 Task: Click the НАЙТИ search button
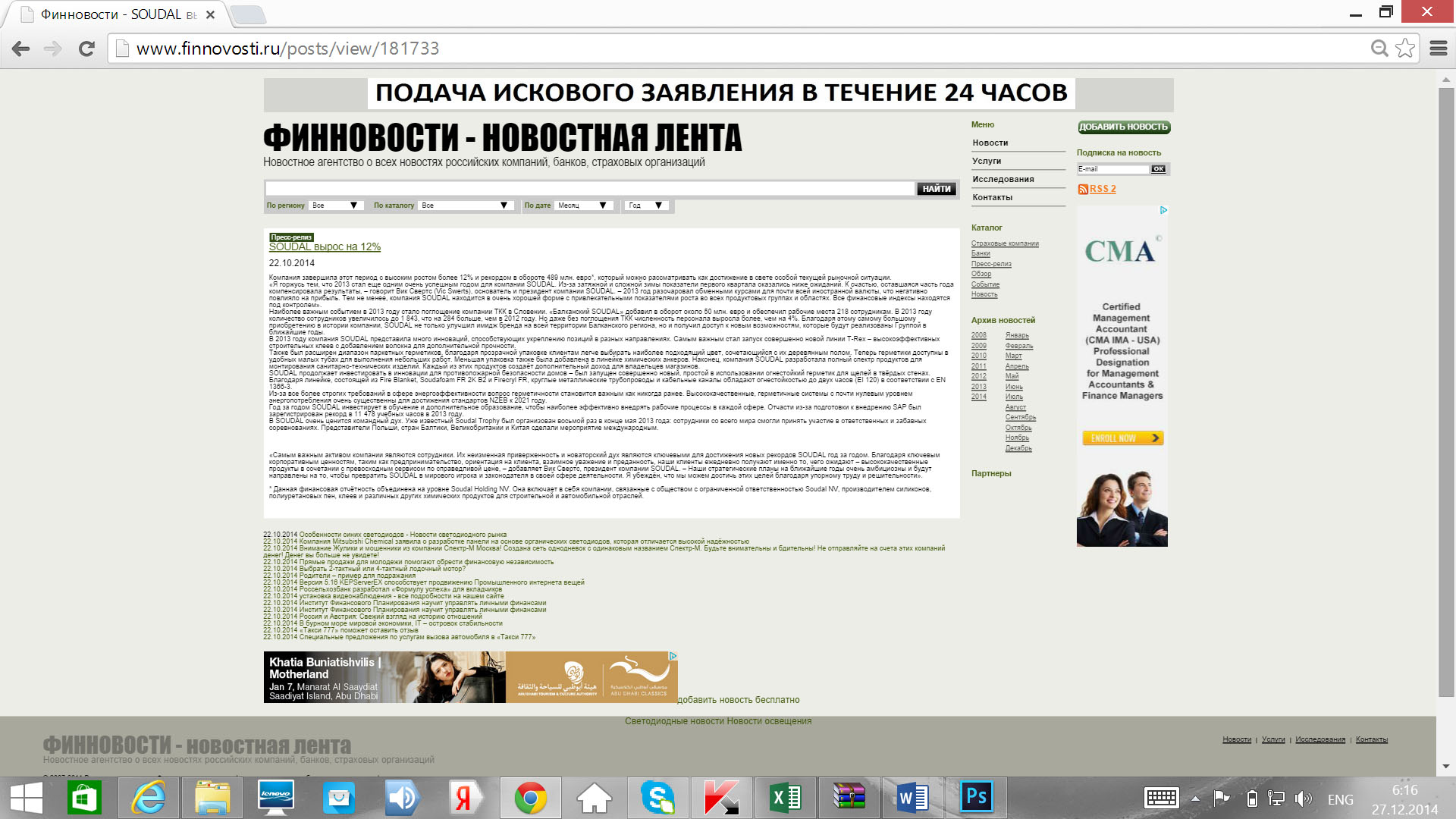pyautogui.click(x=937, y=189)
